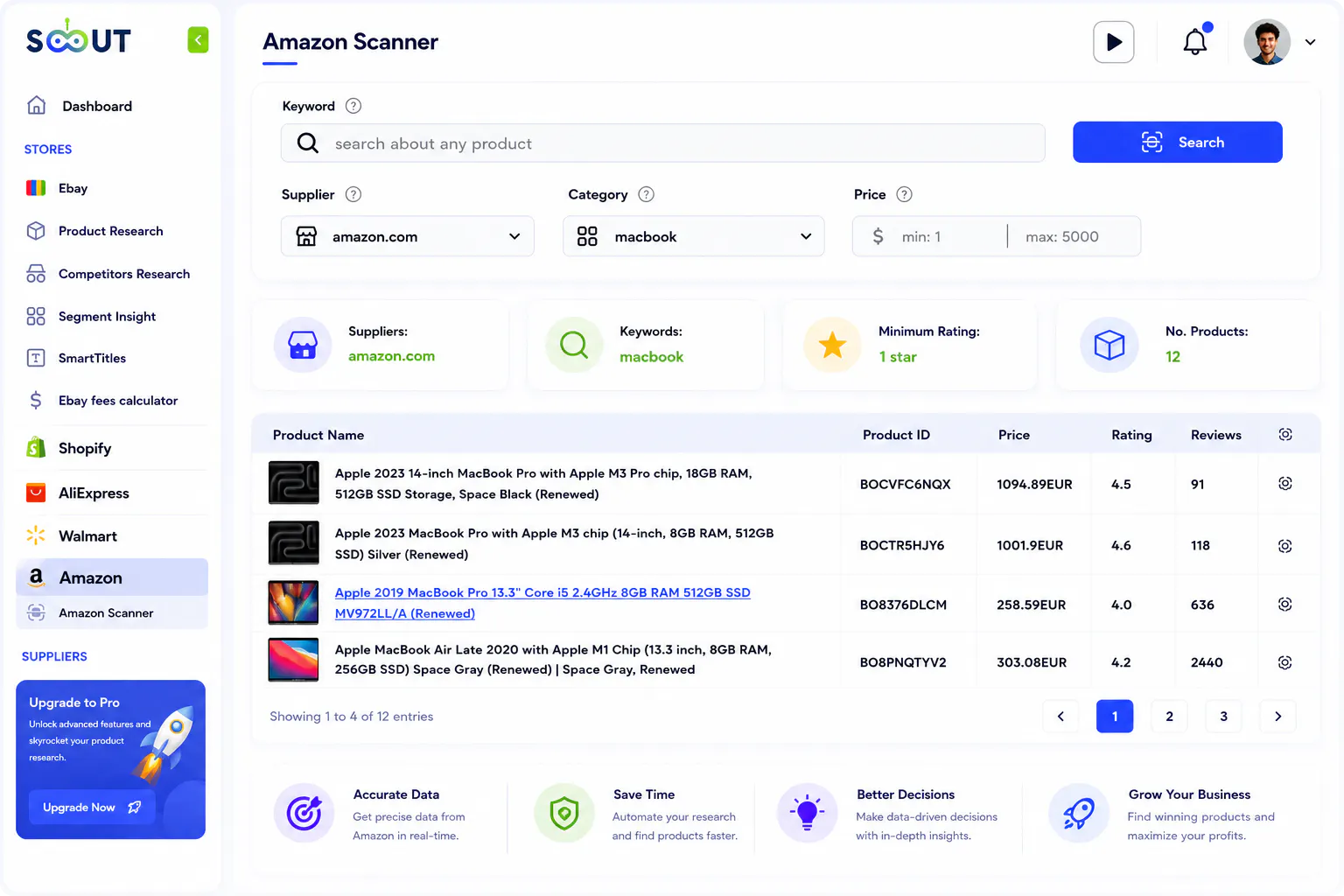Screen dimensions: 1344x896
Task: Open the user profile avatar
Action: click(1267, 42)
